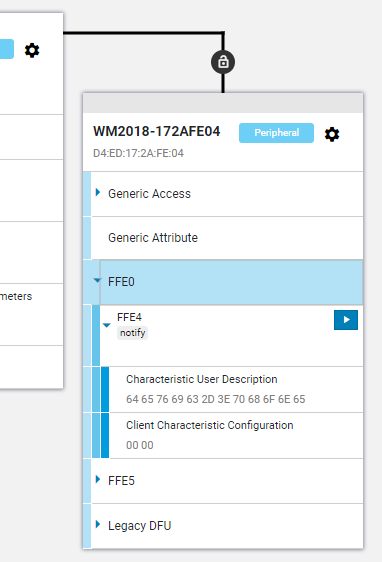Click the 00 00 CCCD value field
The width and height of the screenshot is (382, 562).
point(140,445)
